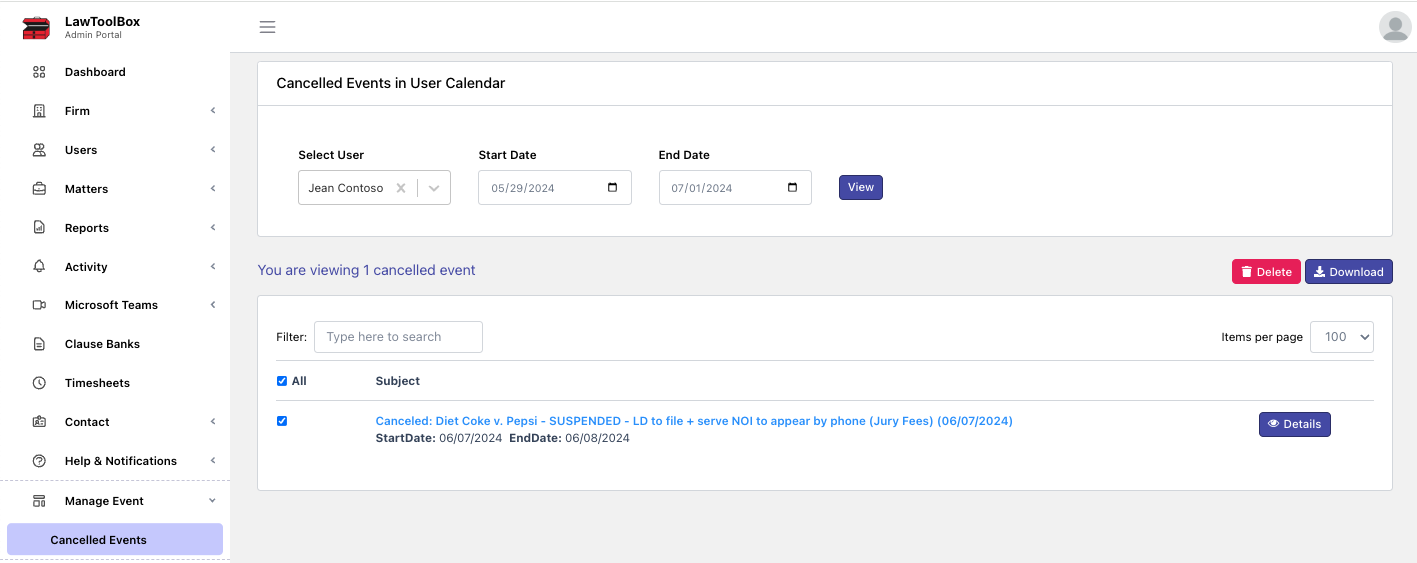Expand the Activity submenu chevron
The width and height of the screenshot is (1417, 563).
coord(213,267)
